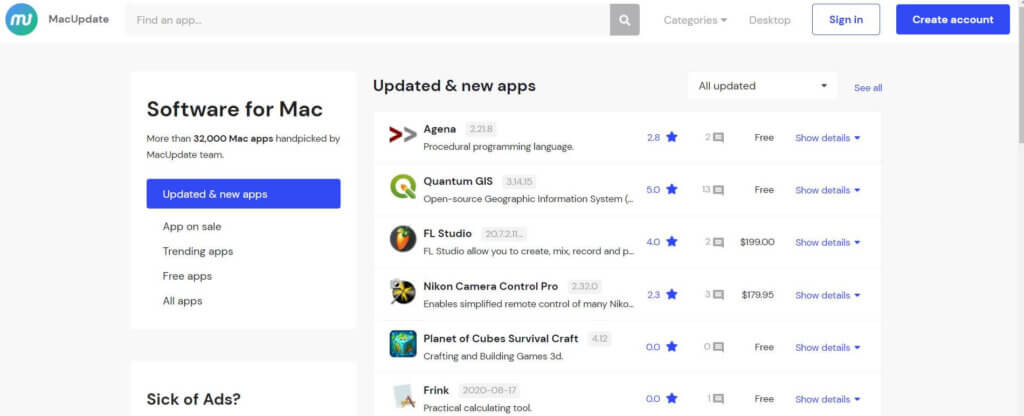This screenshot has width=1024, height=416.
Task: Expand Show details for Agena
Action: click(827, 138)
